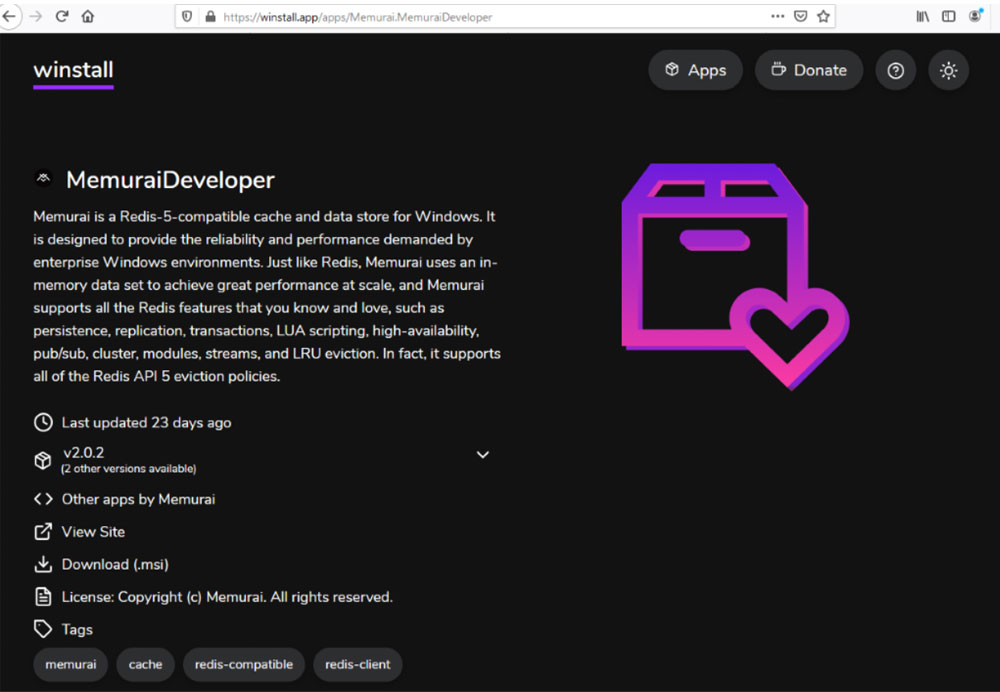Open the browser home page icon
The width and height of the screenshot is (1000, 692).
click(x=88, y=17)
